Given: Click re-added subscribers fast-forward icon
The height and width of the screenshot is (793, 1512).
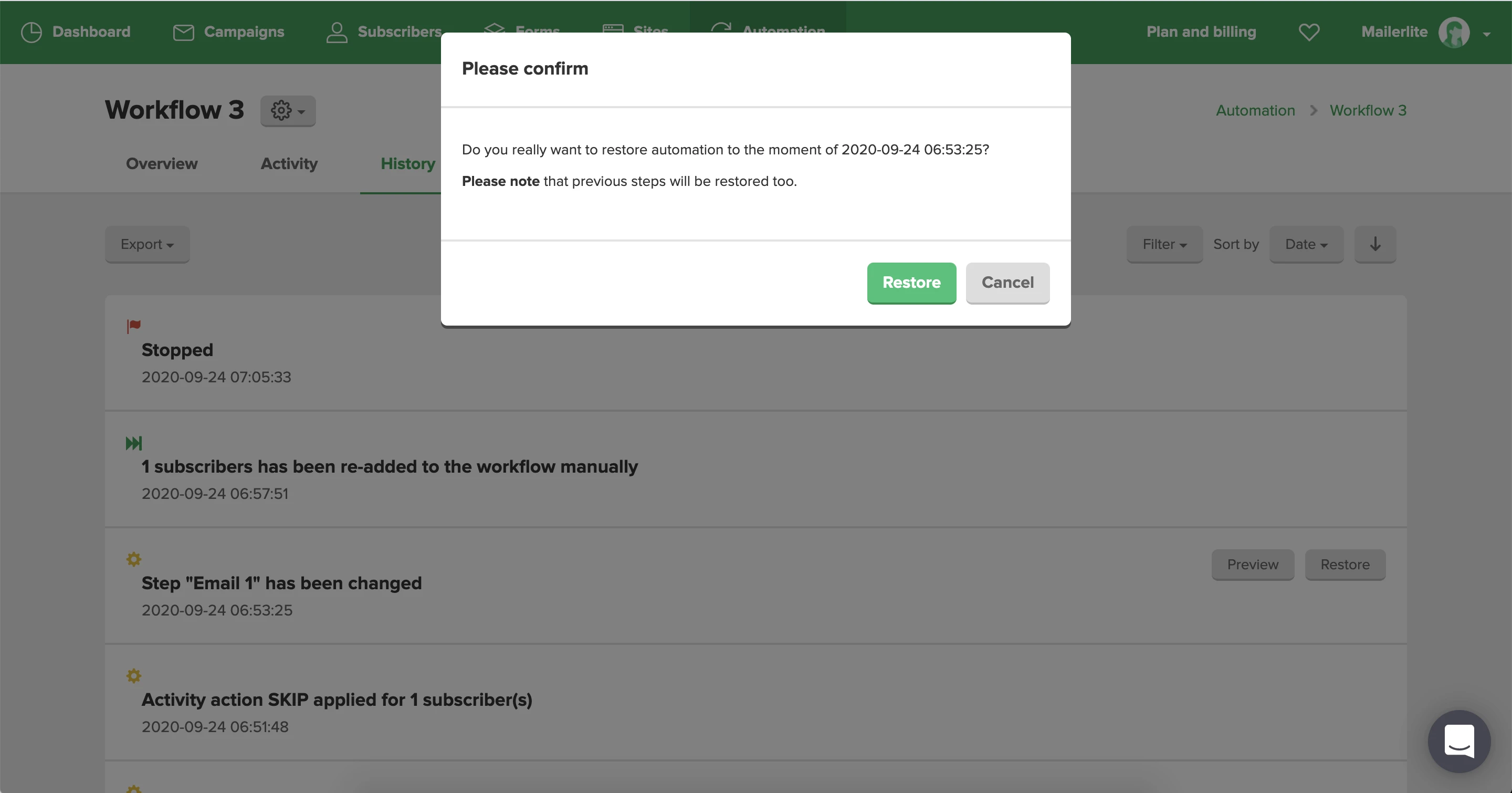Looking at the screenshot, I should pyautogui.click(x=133, y=443).
